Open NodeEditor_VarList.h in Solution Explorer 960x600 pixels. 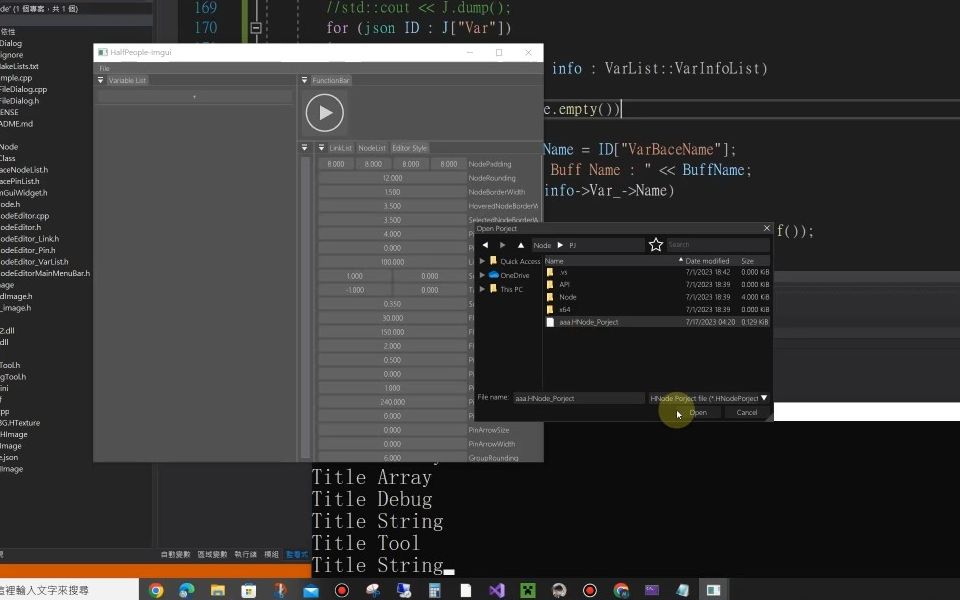pyautogui.click(x=34, y=261)
